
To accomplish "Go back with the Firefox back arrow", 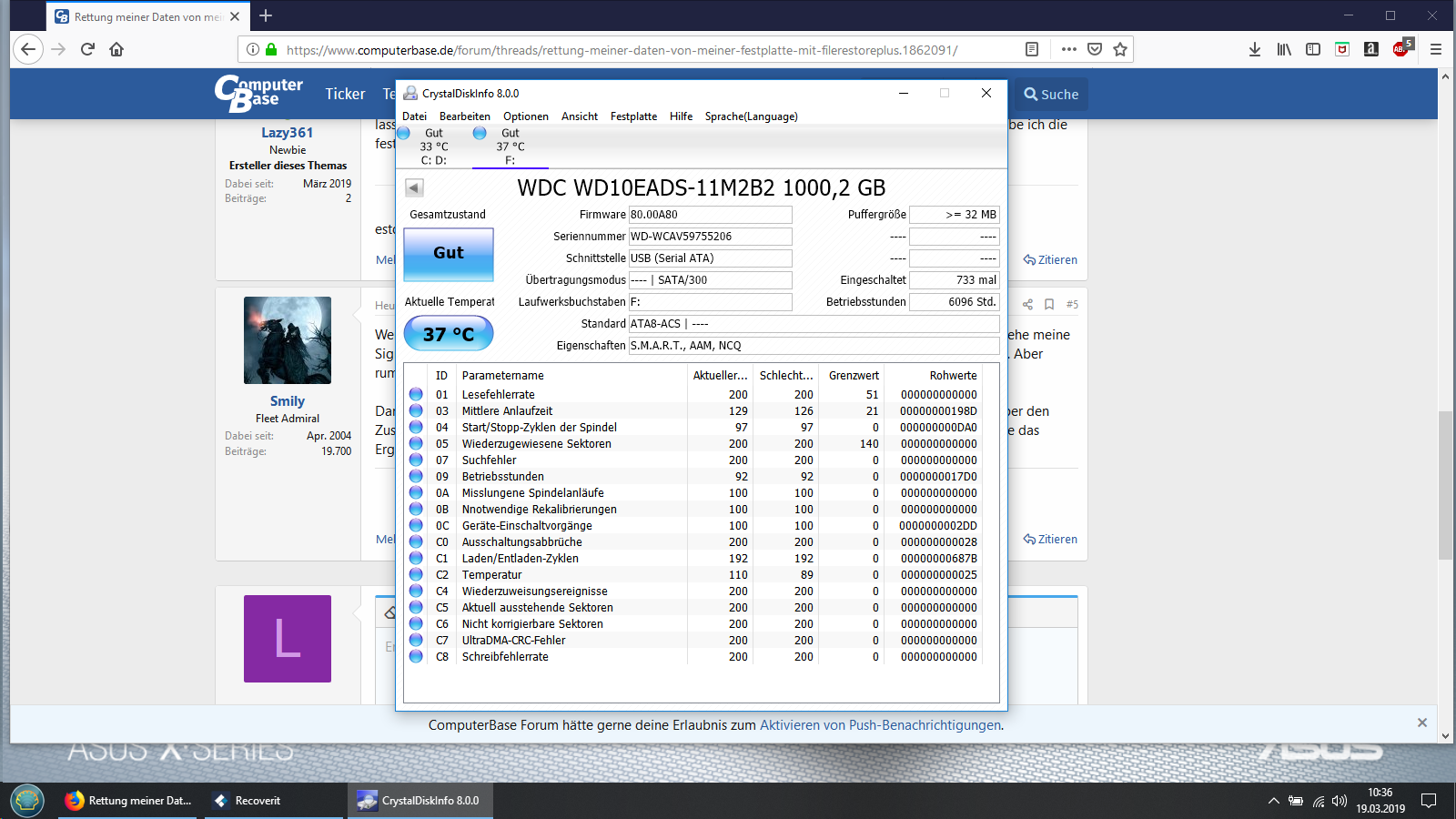I will [x=28, y=49].
